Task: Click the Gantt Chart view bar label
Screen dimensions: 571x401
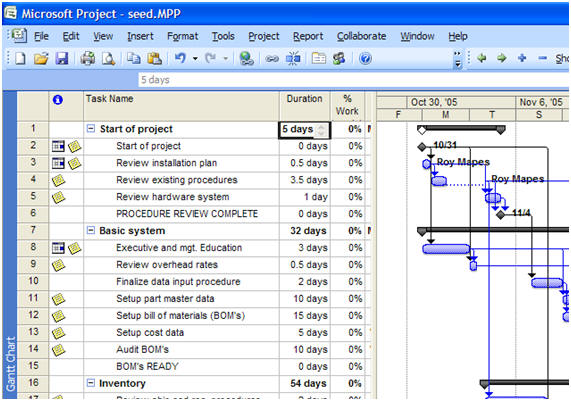Action: tap(10, 363)
